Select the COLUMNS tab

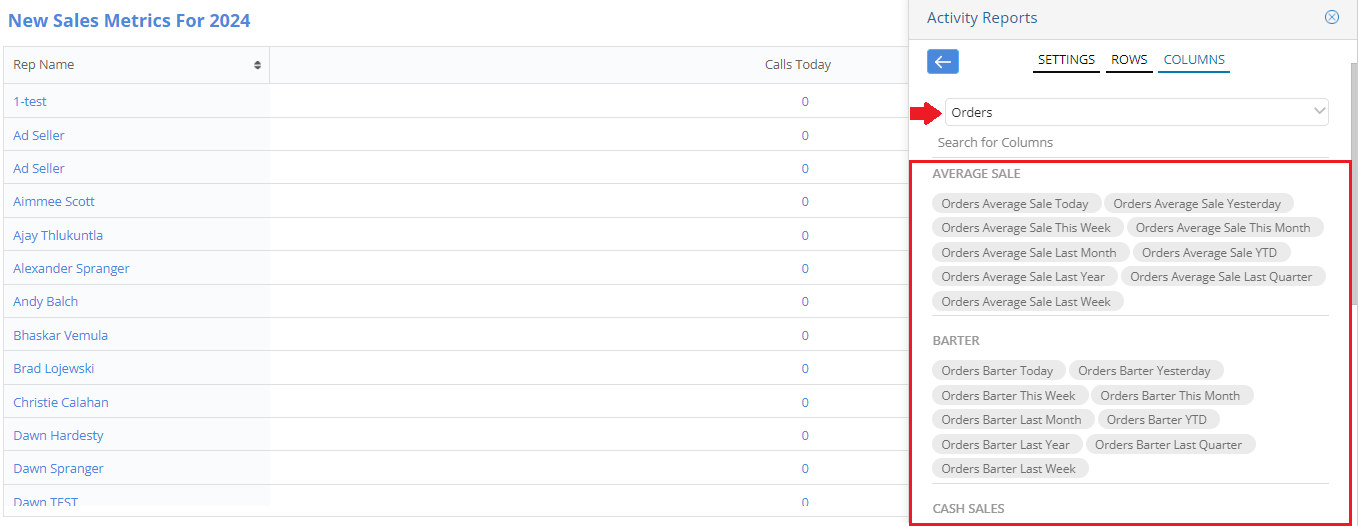click(x=1194, y=60)
